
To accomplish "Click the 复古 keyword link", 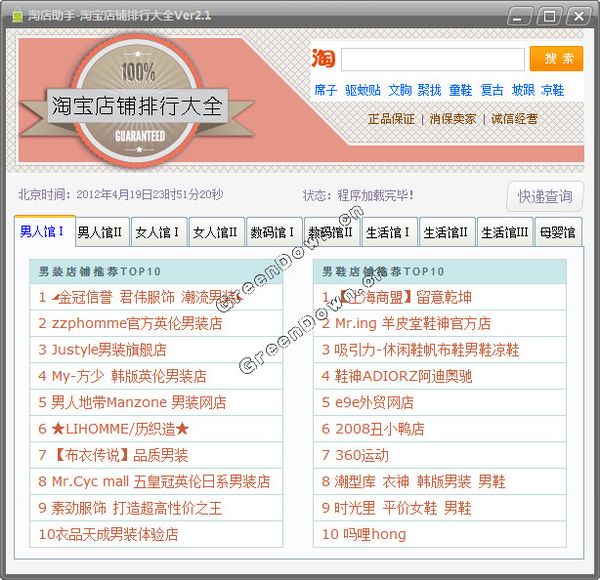I will point(492,90).
